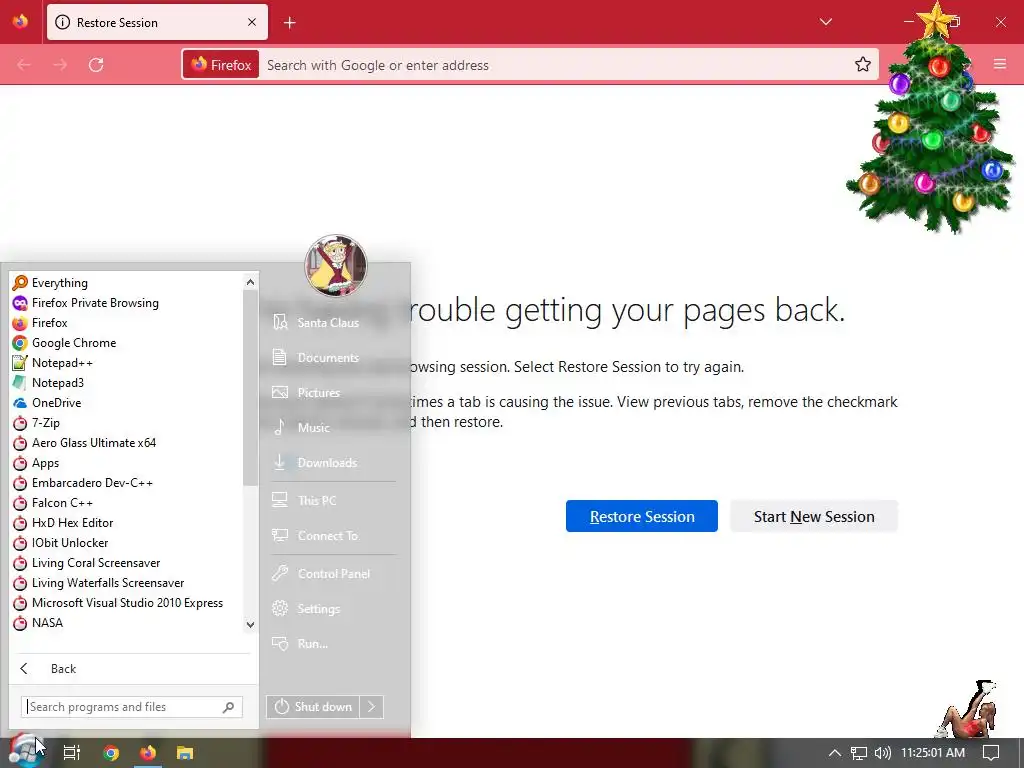Close the Restore Session tab

coord(252,23)
